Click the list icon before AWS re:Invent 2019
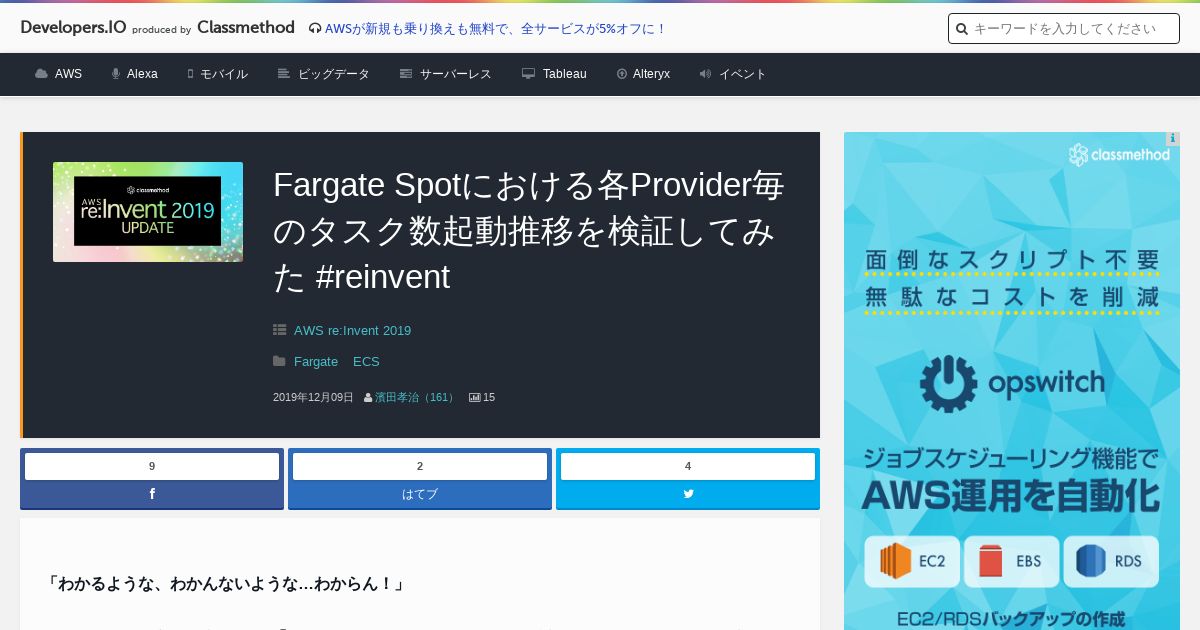Image resolution: width=1200 pixels, height=630 pixels. pyautogui.click(x=280, y=330)
